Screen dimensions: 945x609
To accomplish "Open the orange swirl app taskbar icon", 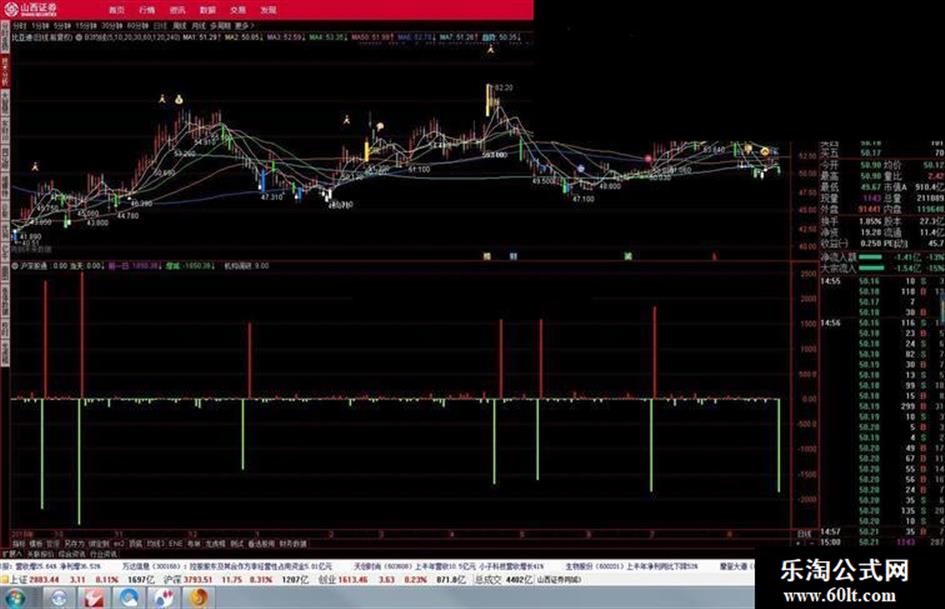I will click(x=198, y=598).
